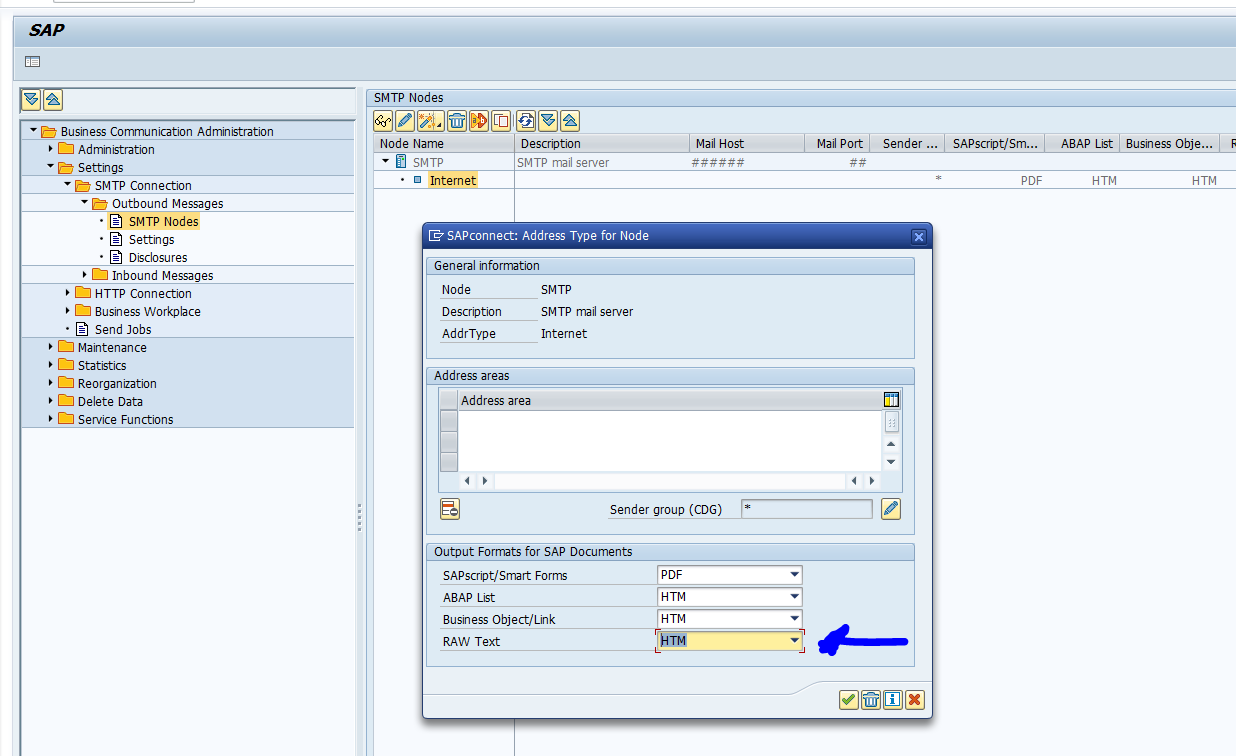Select the Display glasses icon in SMTP toolbar
Screen dimensions: 1236x756
(383, 121)
